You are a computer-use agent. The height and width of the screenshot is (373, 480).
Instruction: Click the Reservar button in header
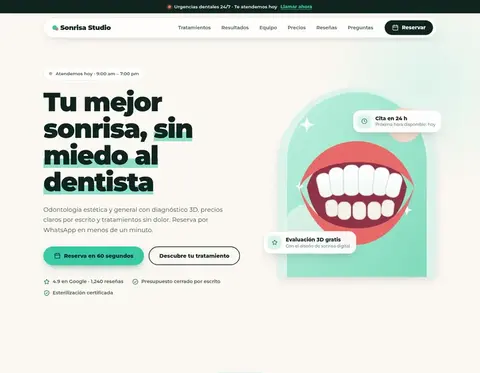pyautogui.click(x=409, y=28)
